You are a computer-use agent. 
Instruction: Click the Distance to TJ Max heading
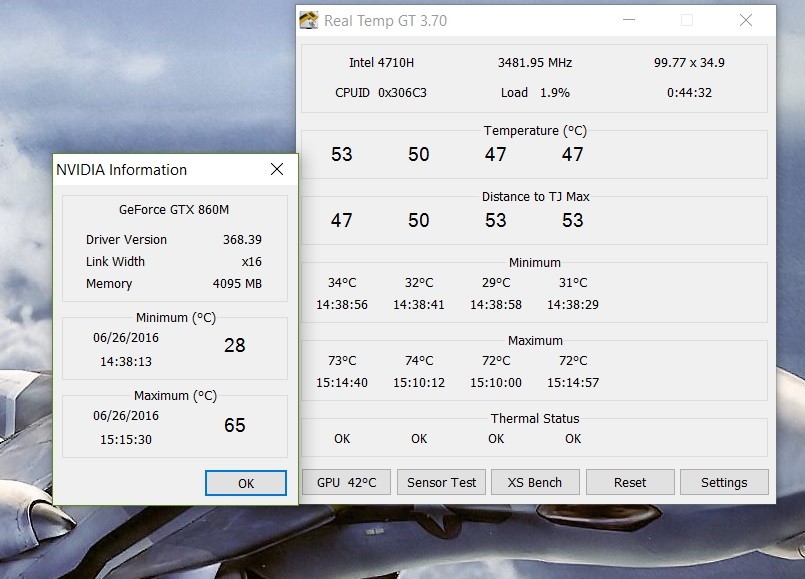pyautogui.click(x=535, y=197)
